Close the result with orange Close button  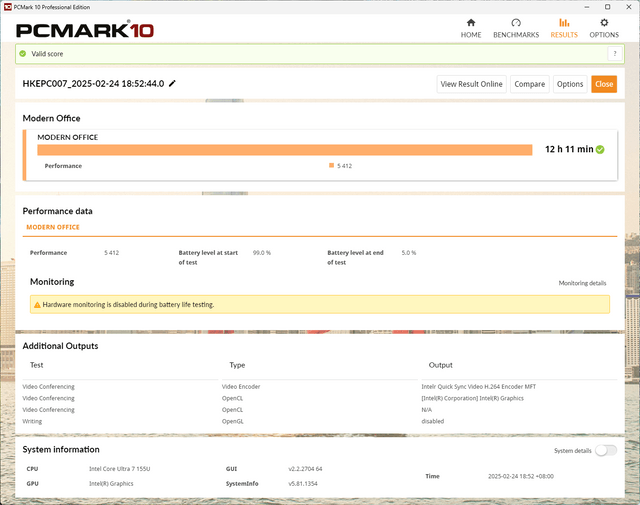[604, 84]
